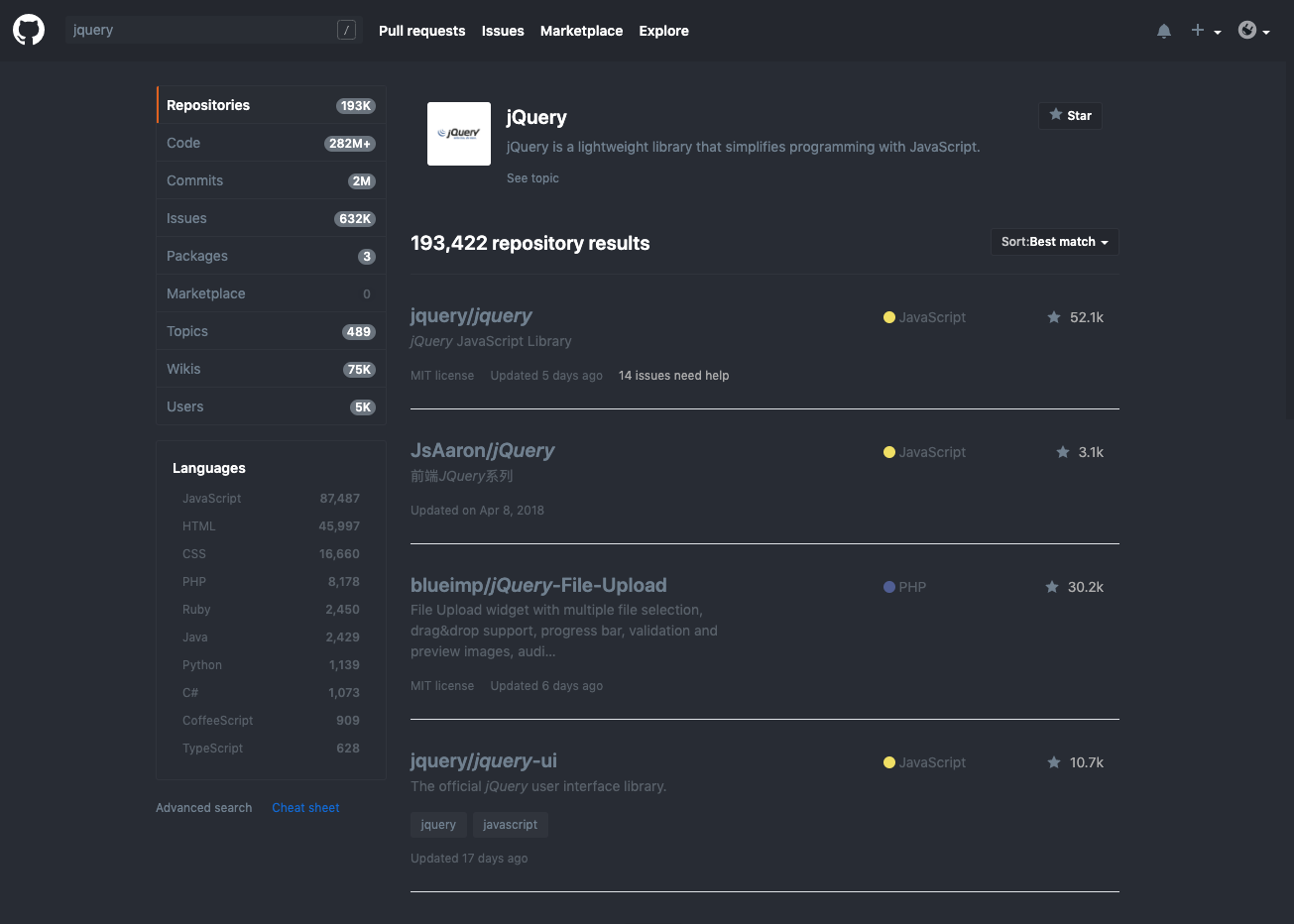Screen dimensions: 1294x924
Task: Open the Sort: Best match dropdown
Action: 1054,241
